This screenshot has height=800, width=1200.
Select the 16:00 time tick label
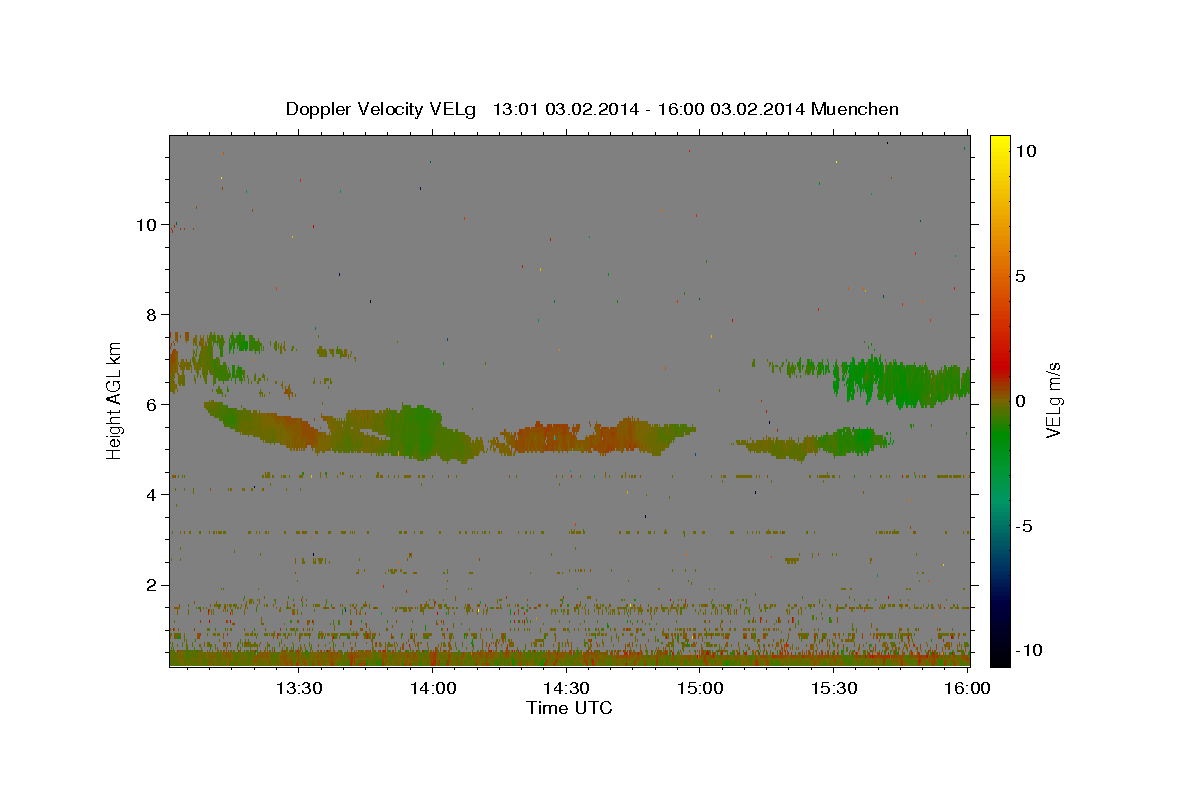tap(967, 688)
